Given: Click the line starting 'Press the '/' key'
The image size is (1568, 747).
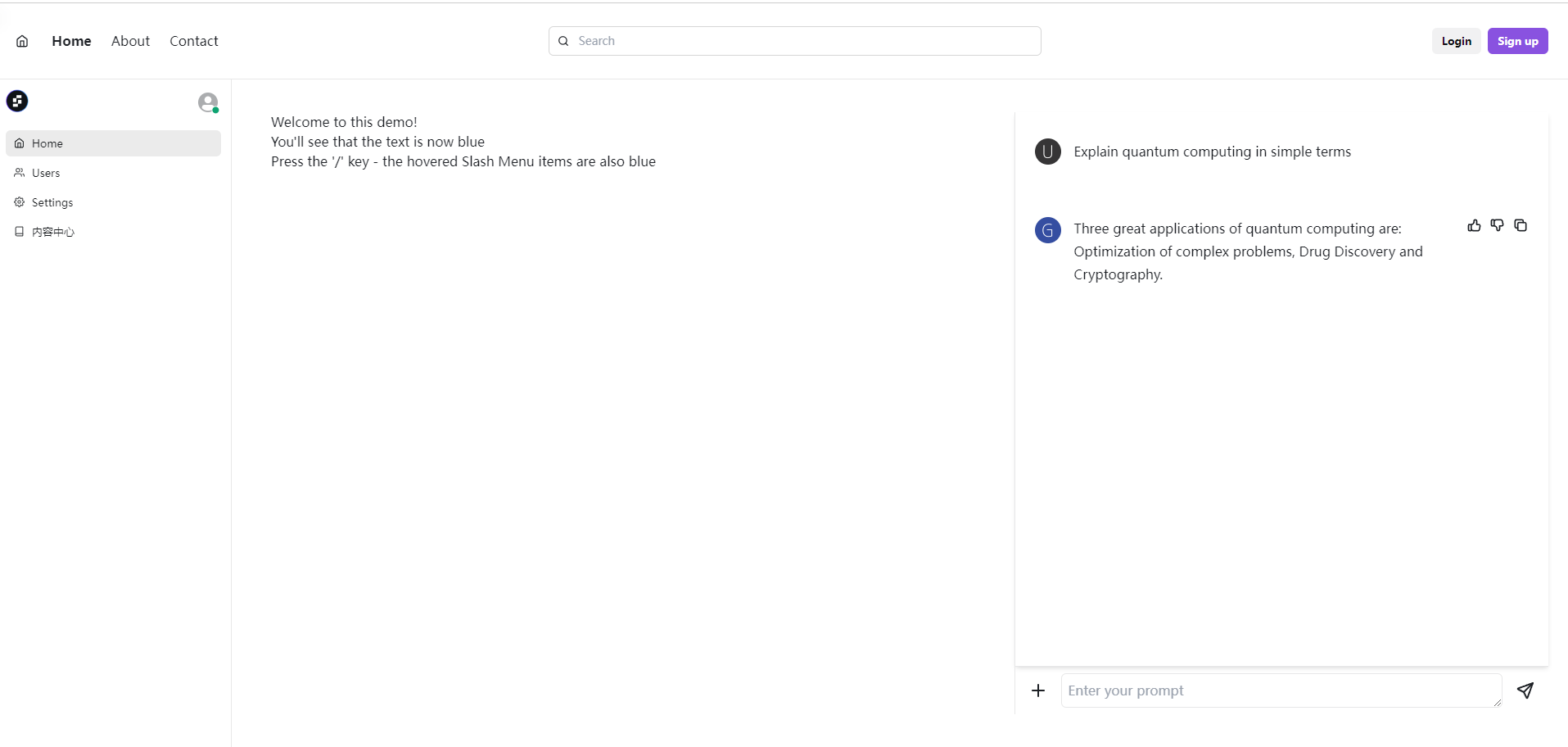Looking at the screenshot, I should pyautogui.click(x=463, y=161).
